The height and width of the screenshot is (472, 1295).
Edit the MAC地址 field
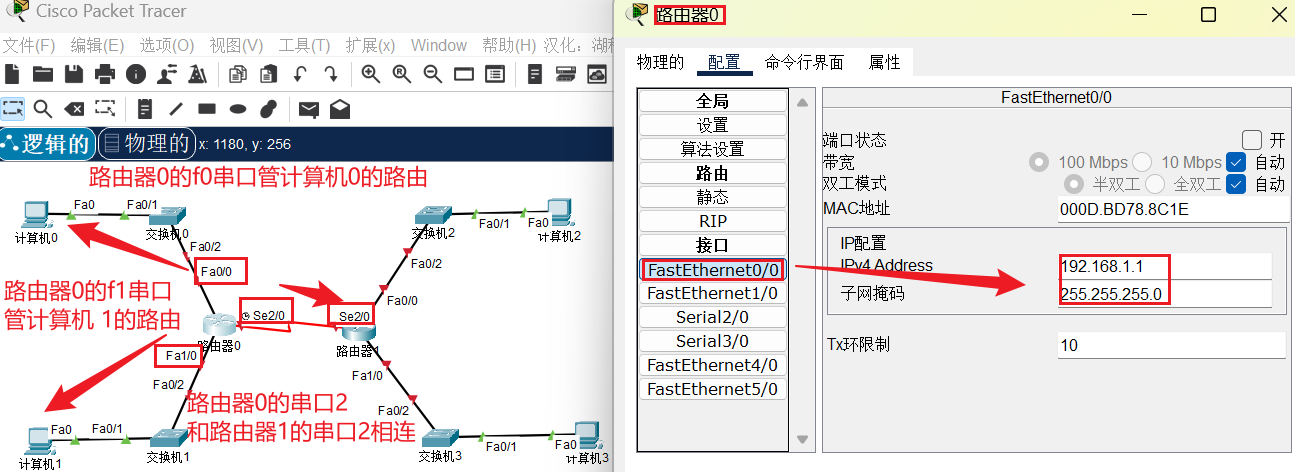point(1171,210)
